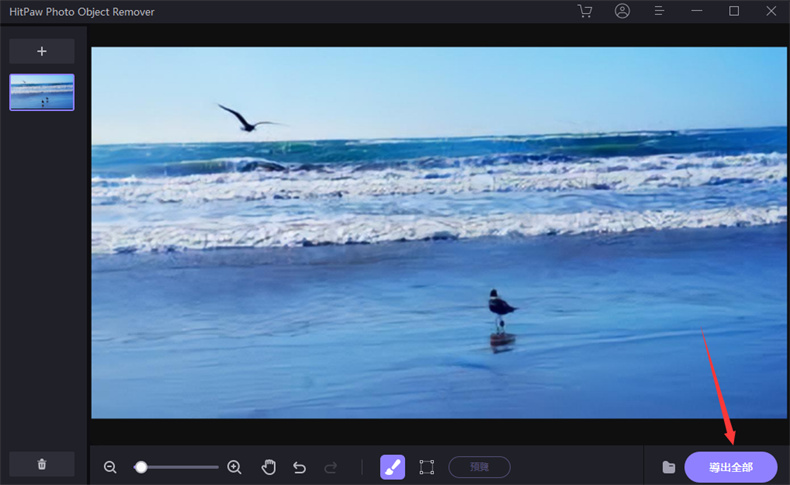Redo the previous action
The width and height of the screenshot is (790, 485).
click(331, 467)
